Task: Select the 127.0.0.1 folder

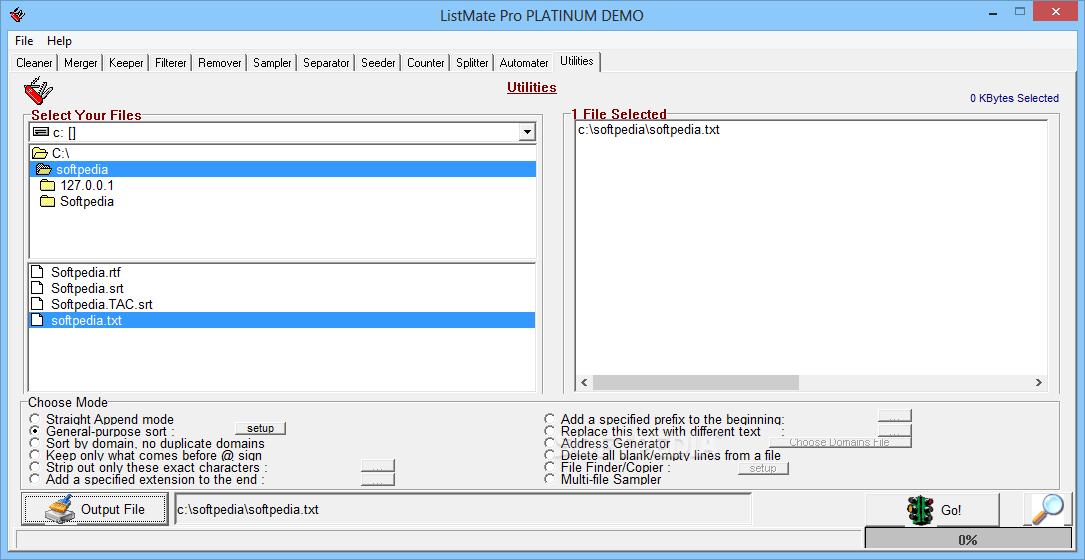Action: 282,186
